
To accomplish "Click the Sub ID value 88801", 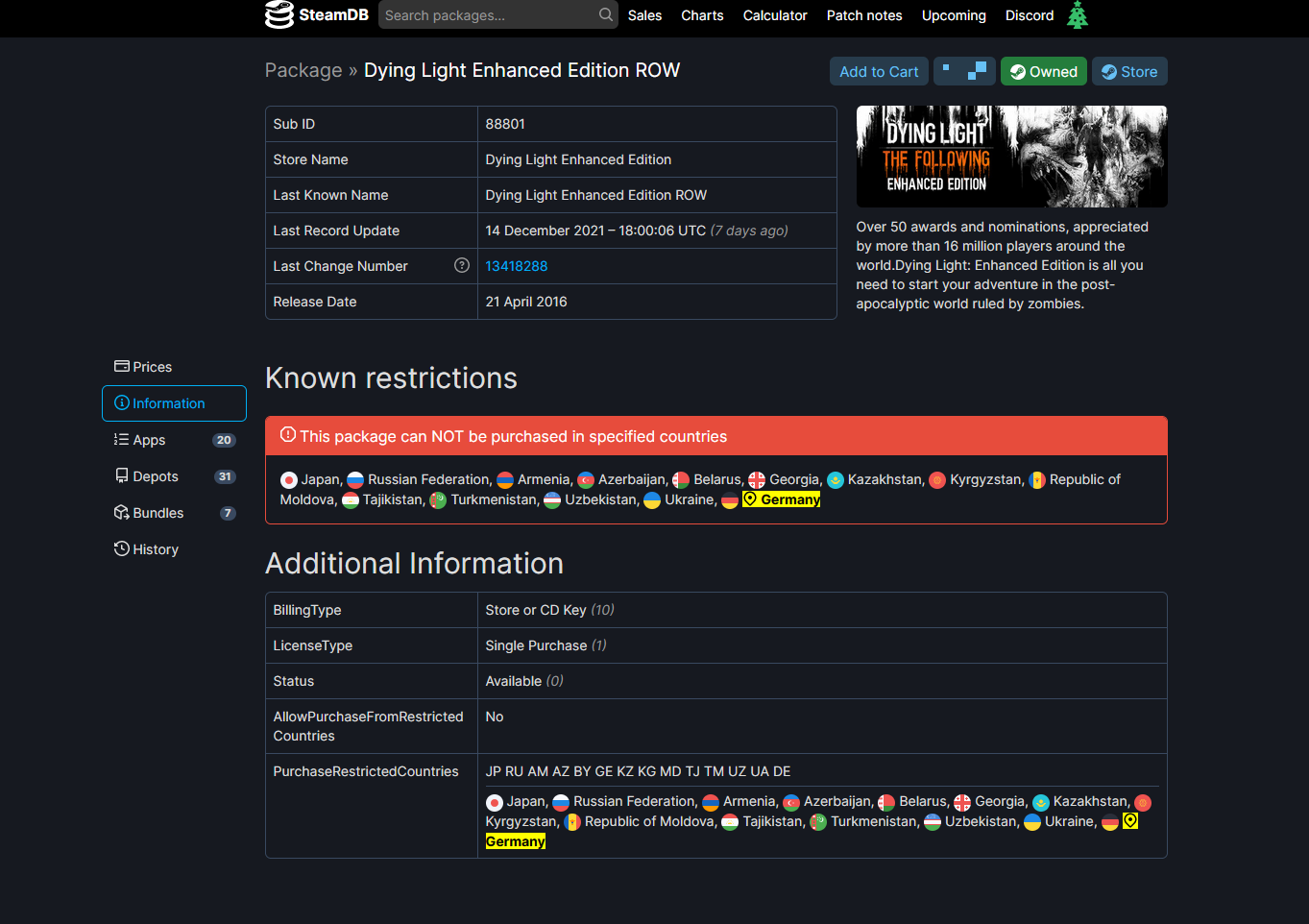I will click(x=505, y=124).
